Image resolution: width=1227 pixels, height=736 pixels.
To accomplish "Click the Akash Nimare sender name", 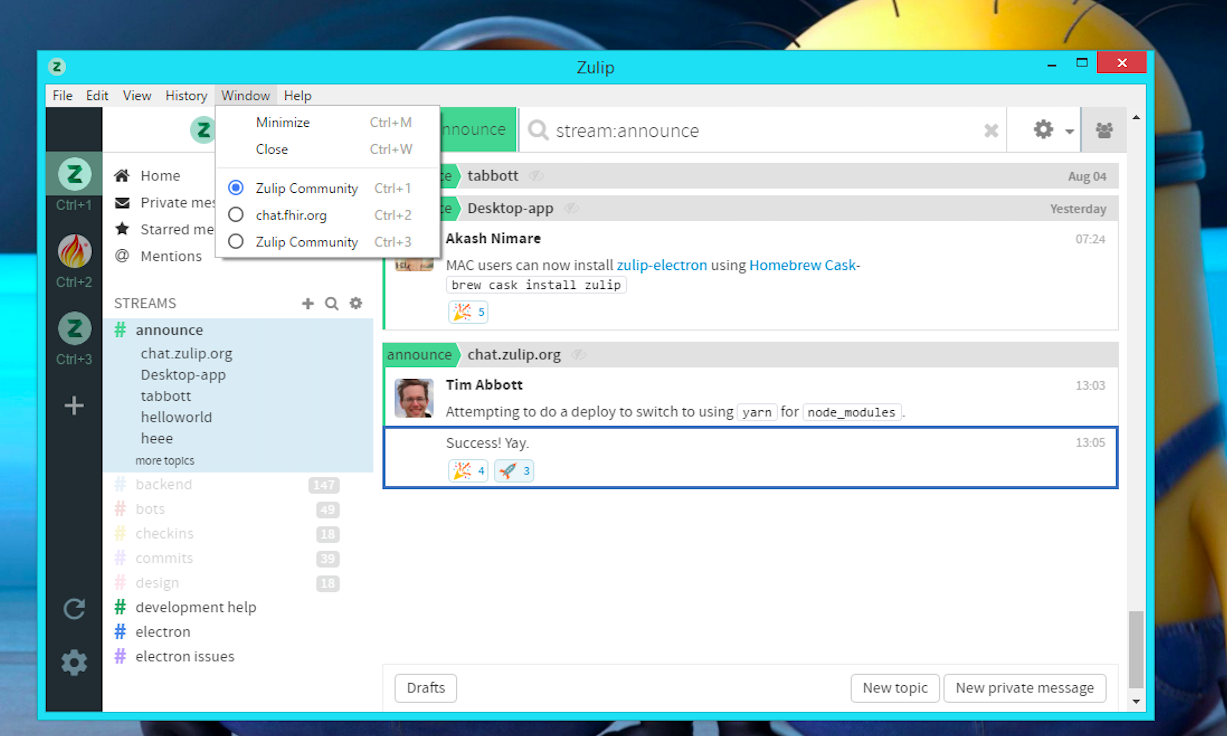I will (493, 239).
